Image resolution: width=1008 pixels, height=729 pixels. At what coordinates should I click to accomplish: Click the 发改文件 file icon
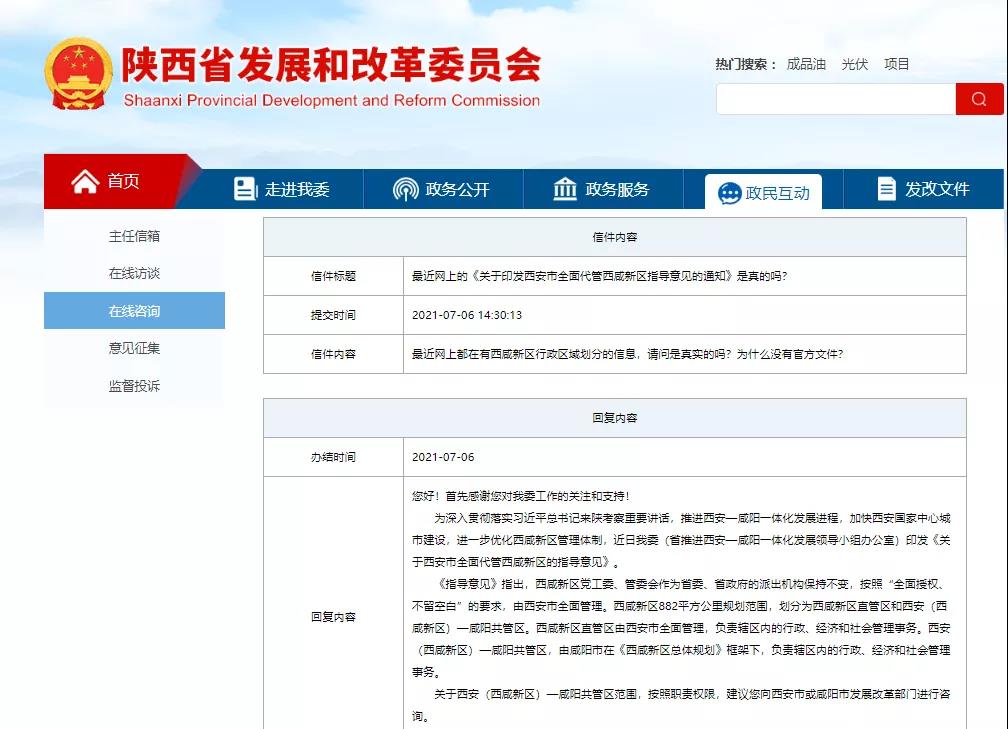tap(886, 189)
